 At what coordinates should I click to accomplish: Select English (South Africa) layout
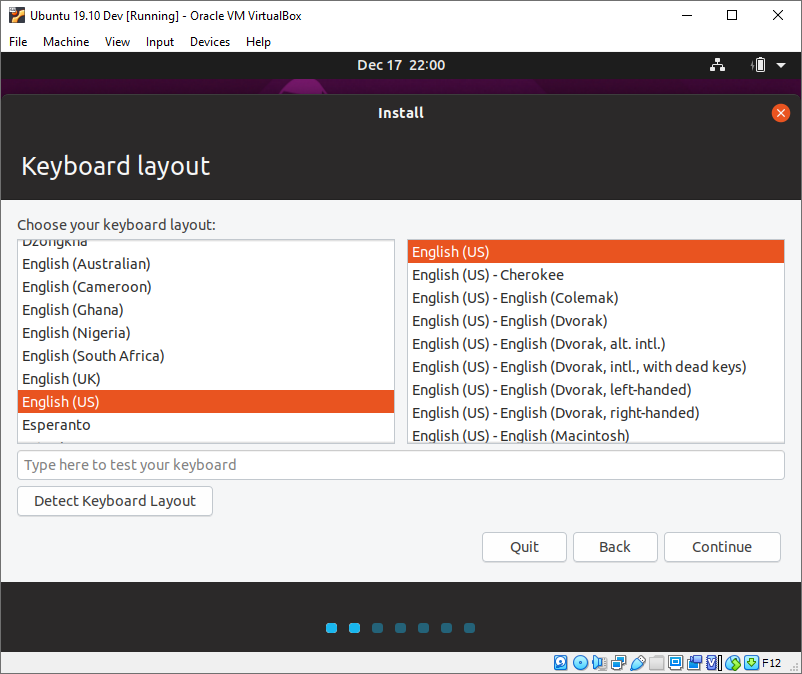pyautogui.click(x=206, y=356)
